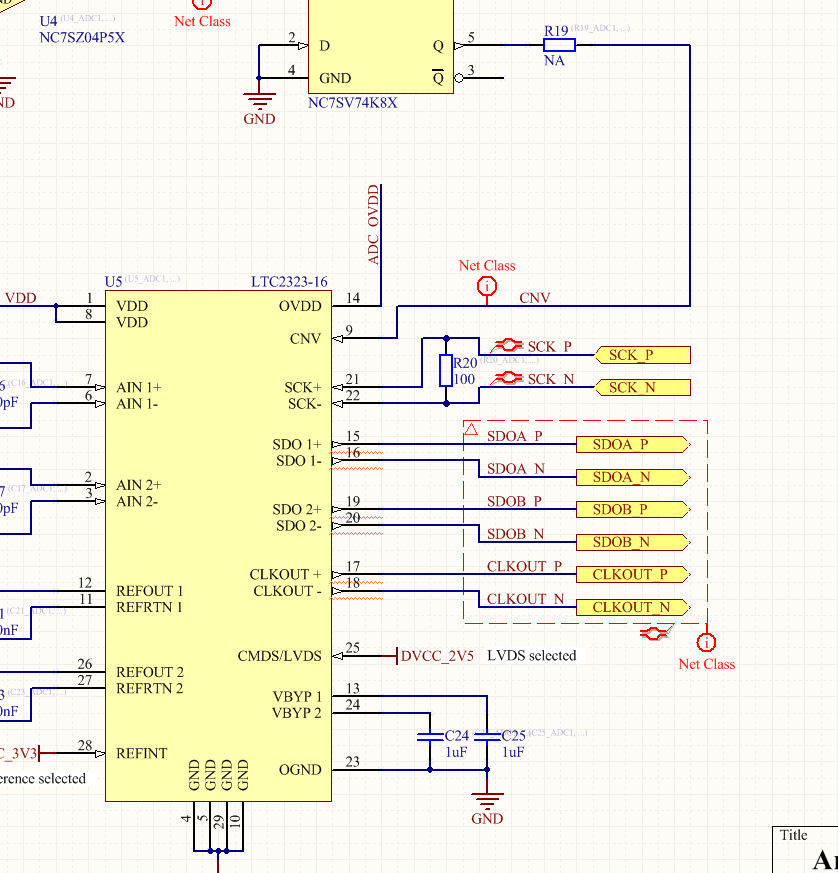Viewport: 838px width, 873px height.
Task: Select the 1uF value of C24
Action: tap(456, 752)
